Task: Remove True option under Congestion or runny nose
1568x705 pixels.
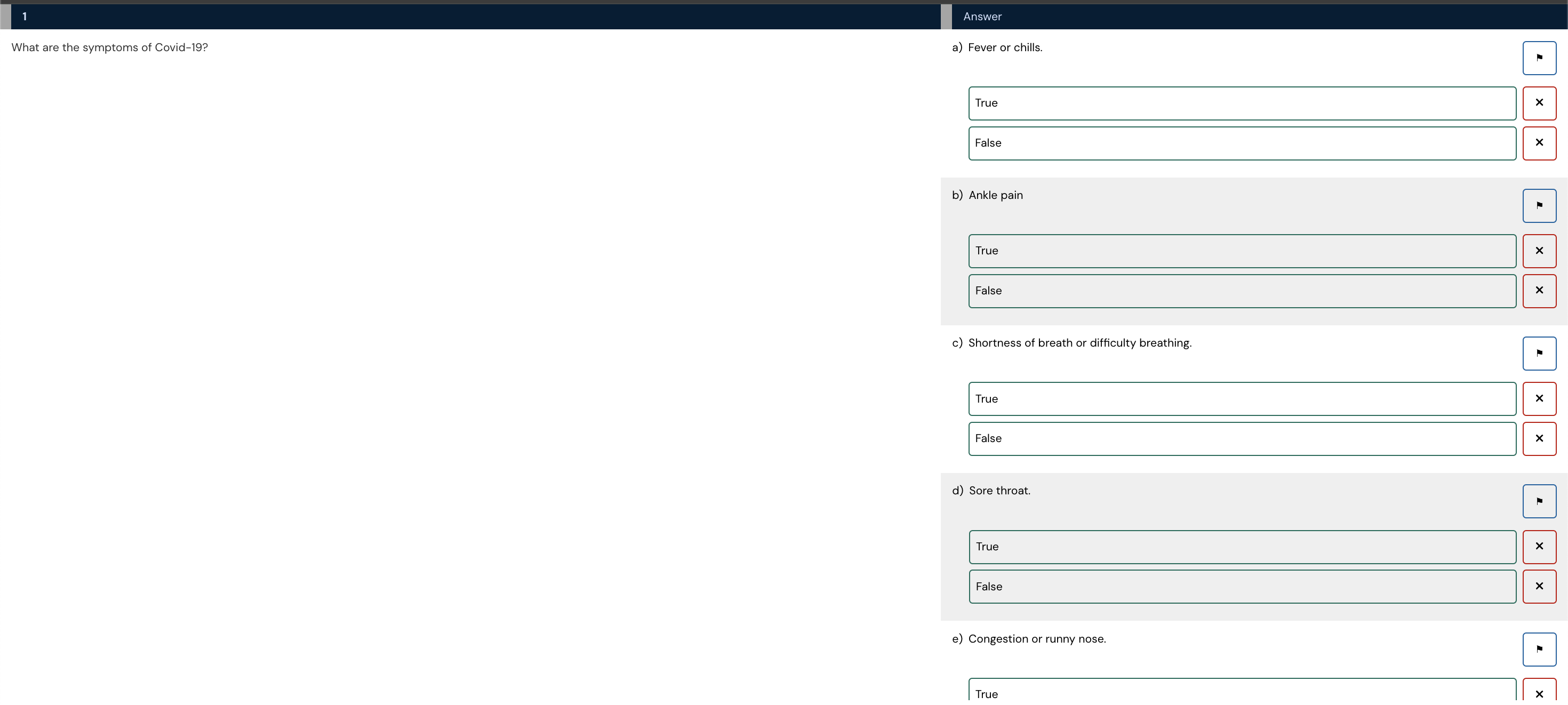Action: pyautogui.click(x=1539, y=693)
